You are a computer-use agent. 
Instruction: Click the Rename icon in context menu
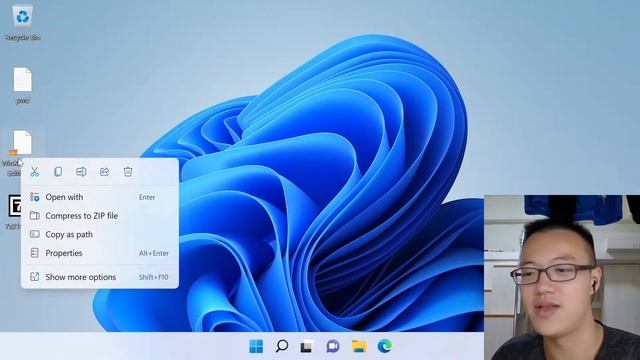(x=81, y=172)
